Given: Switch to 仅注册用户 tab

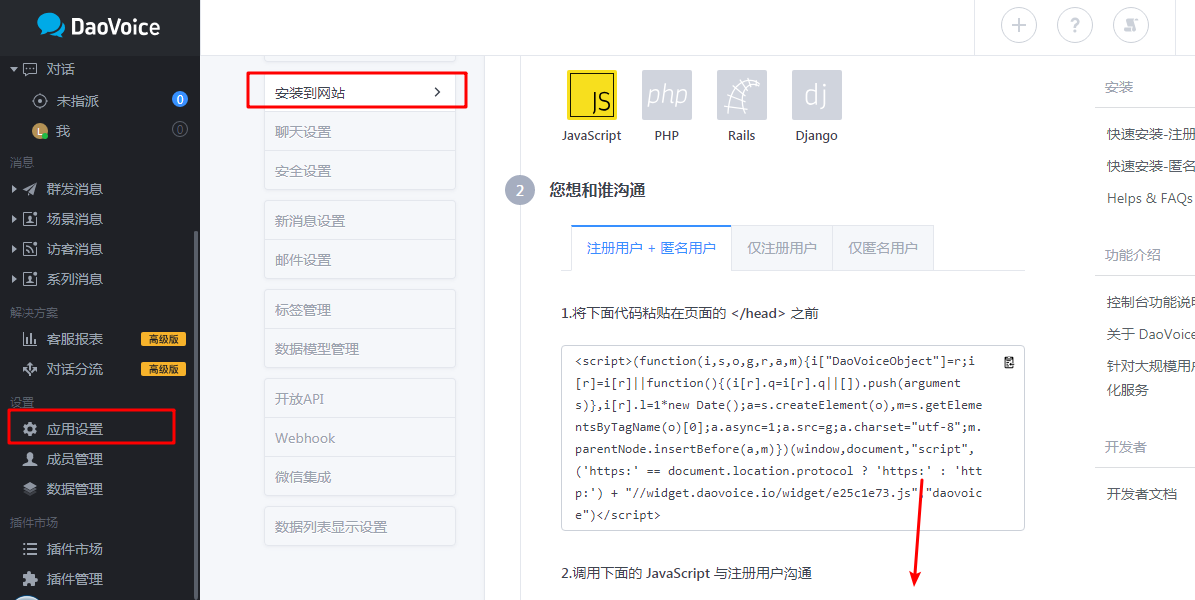Looking at the screenshot, I should click(x=782, y=248).
